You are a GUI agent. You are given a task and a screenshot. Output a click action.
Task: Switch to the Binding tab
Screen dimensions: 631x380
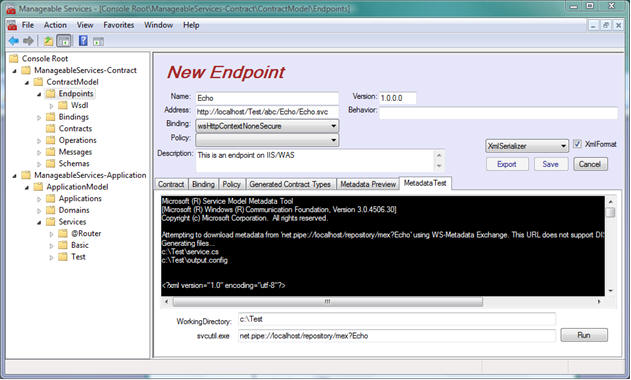click(203, 184)
